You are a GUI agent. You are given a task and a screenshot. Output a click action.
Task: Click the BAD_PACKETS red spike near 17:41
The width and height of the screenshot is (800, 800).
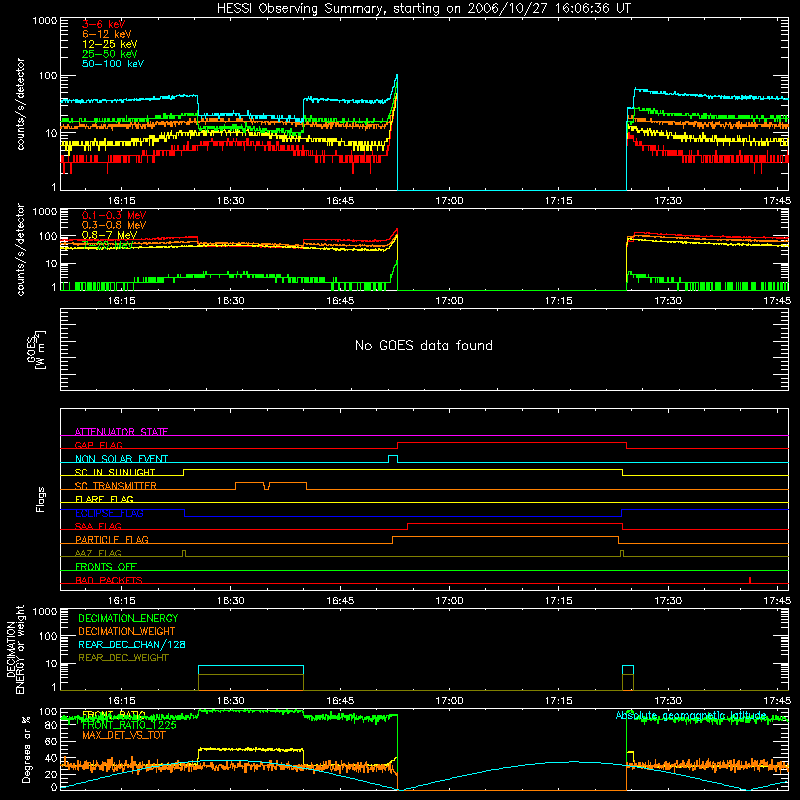point(749,580)
